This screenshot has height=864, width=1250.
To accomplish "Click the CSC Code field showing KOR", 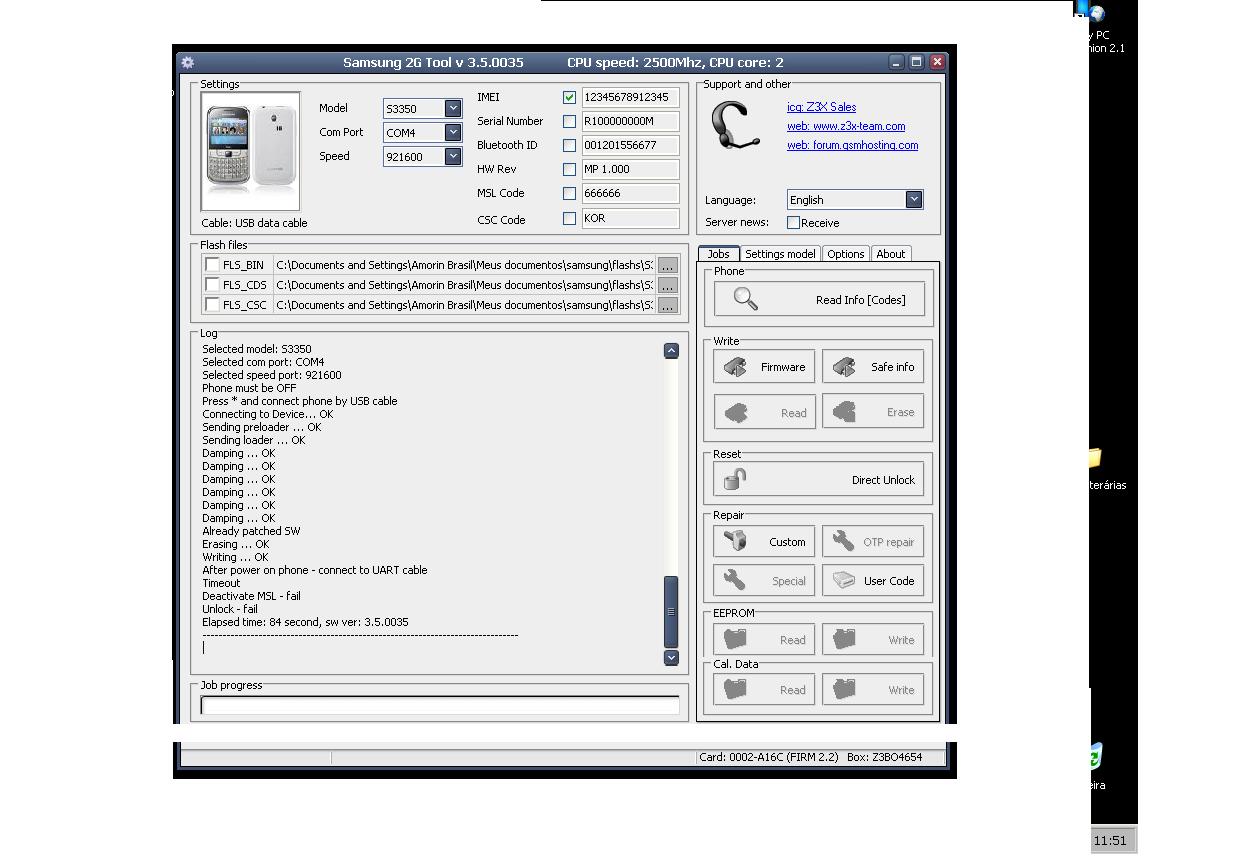I will tap(630, 218).
